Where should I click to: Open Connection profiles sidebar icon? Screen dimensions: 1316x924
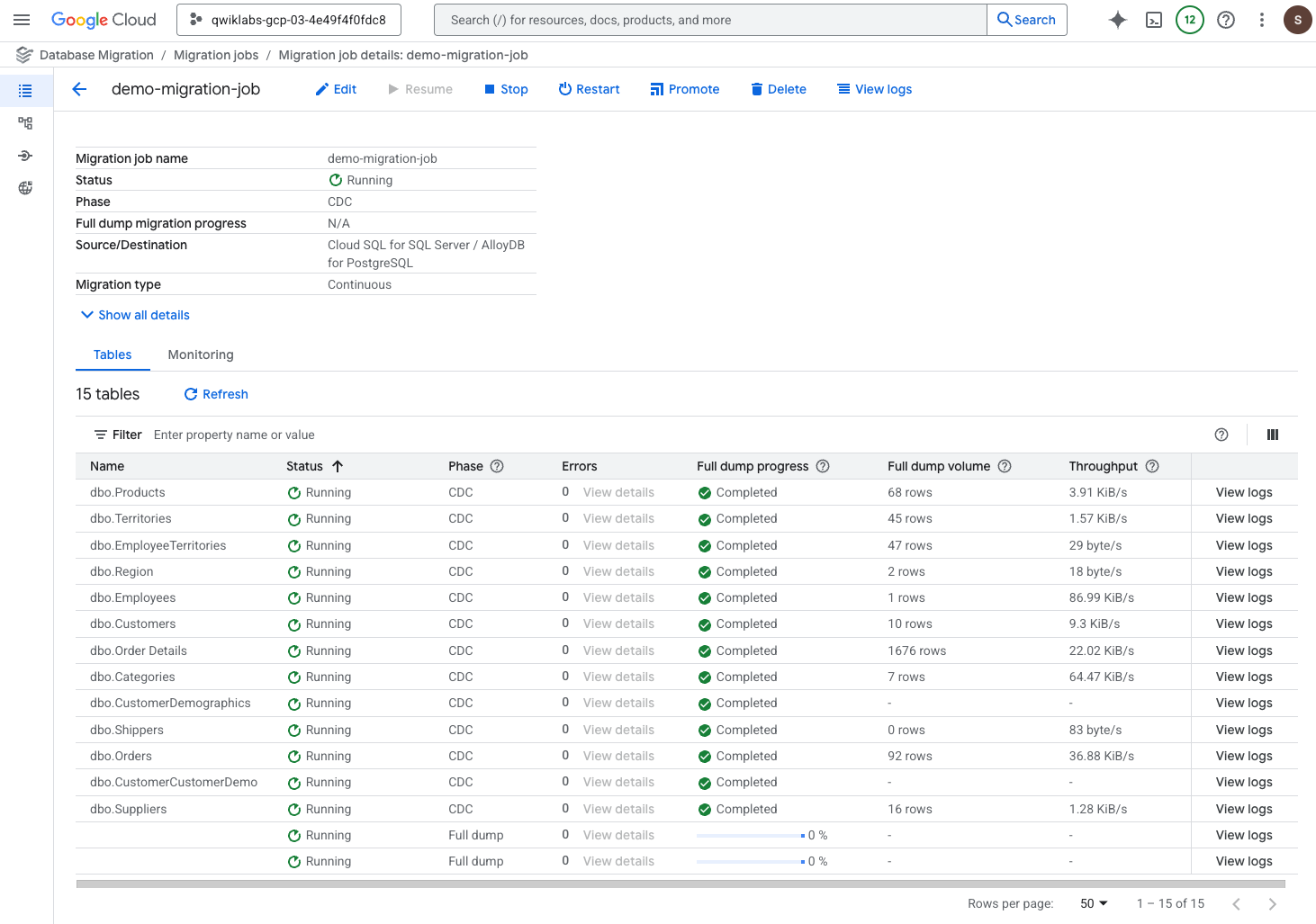(x=25, y=156)
